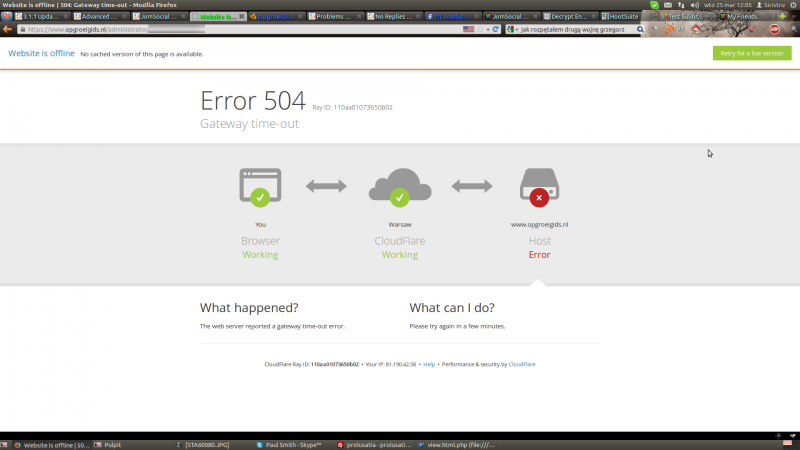
Task: Click the CloudFlare cloud icon above Warsaw
Action: coord(400,187)
